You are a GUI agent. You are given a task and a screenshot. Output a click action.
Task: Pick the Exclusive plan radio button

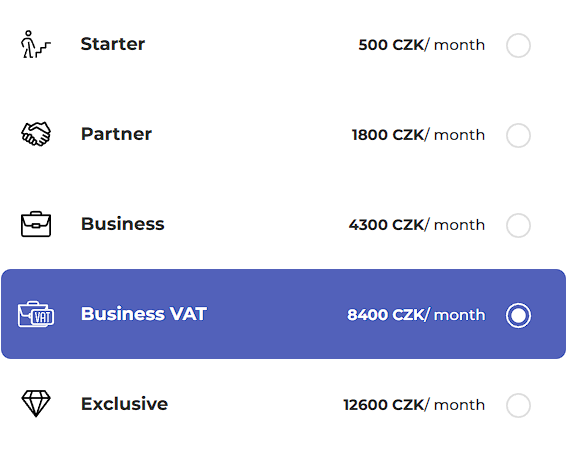[518, 405]
